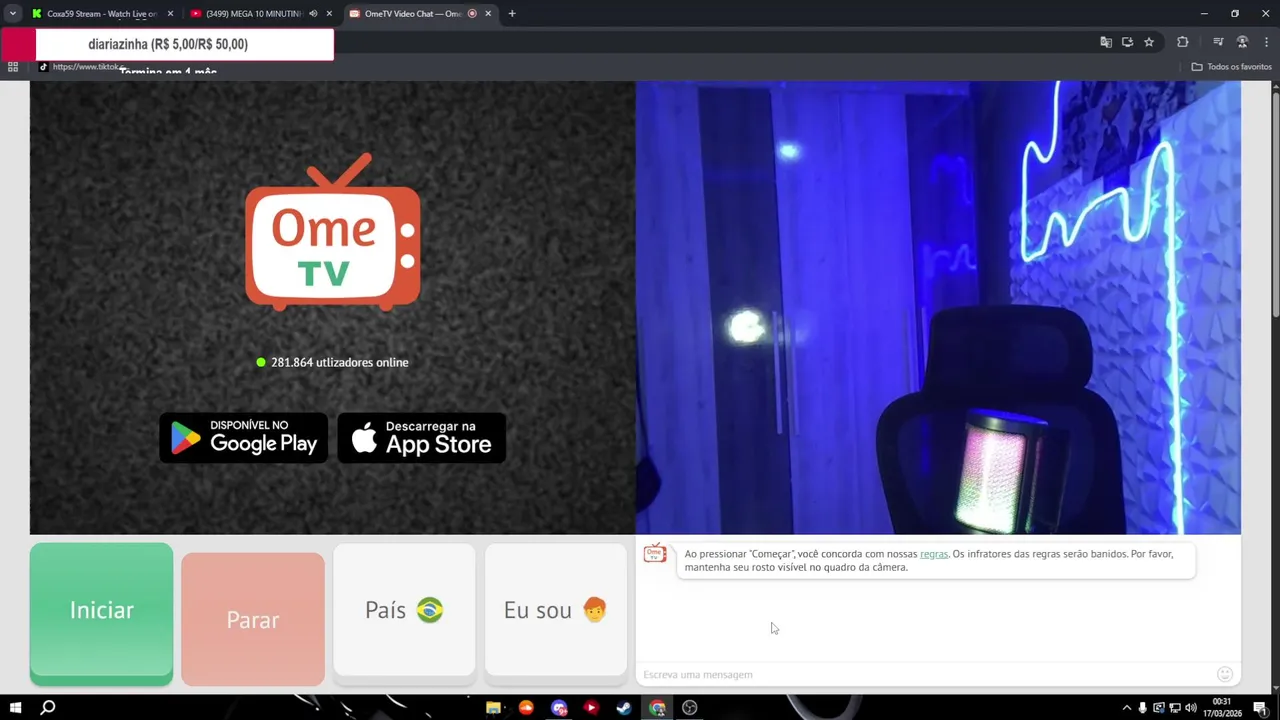The image size is (1280, 720).
Task: Click the 281.864 utilizadores online text
Action: click(x=339, y=362)
